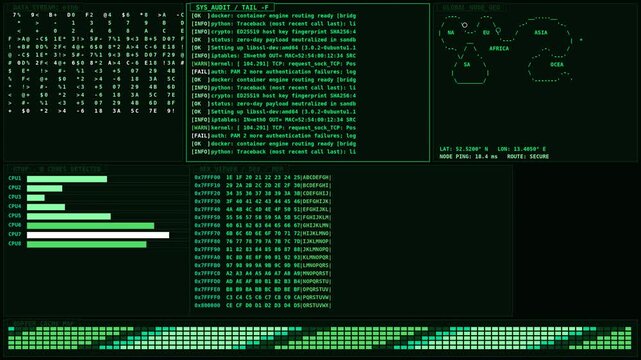Select hex address 0x7FFFF0

[x=207, y=297]
